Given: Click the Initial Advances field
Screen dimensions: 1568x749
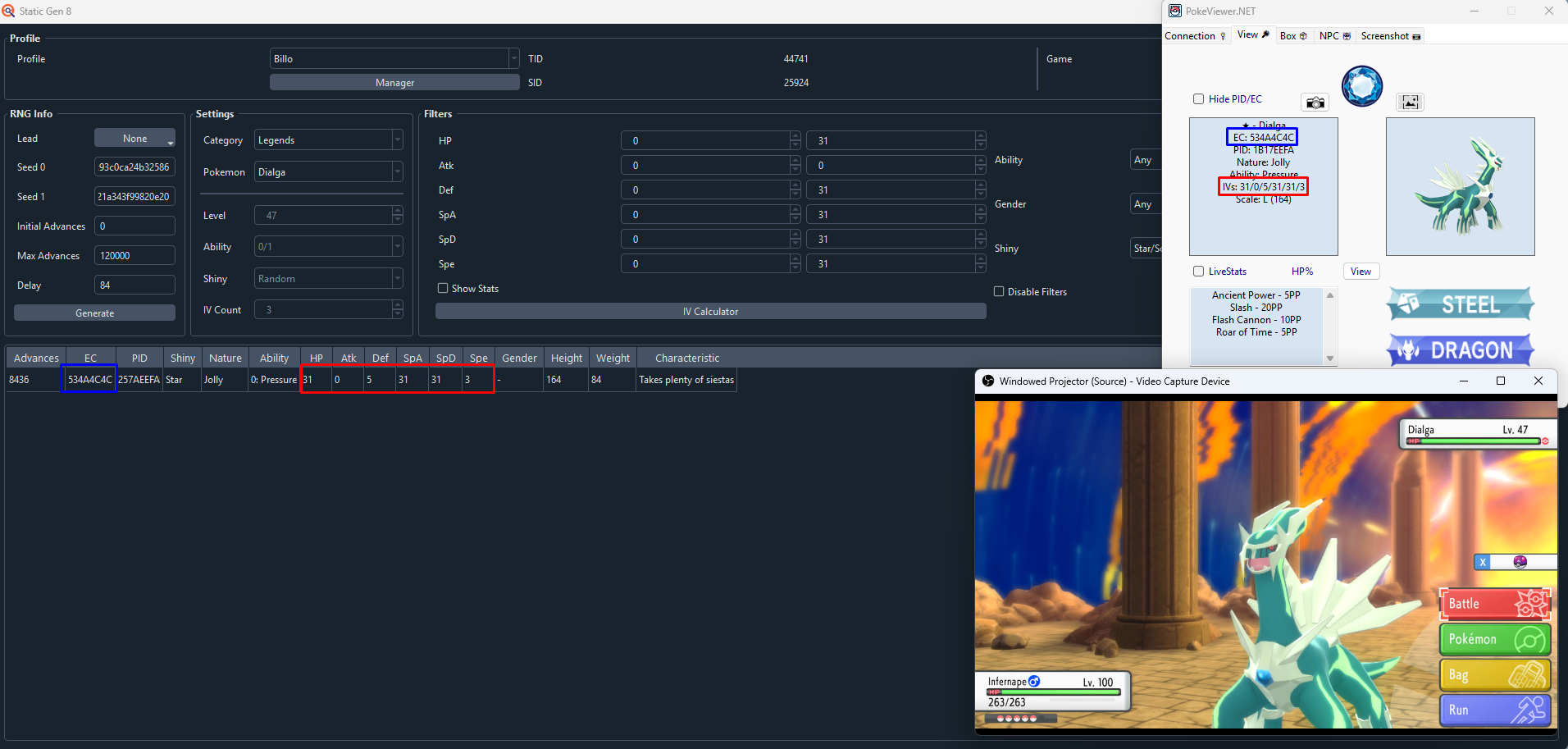Looking at the screenshot, I should [134, 226].
